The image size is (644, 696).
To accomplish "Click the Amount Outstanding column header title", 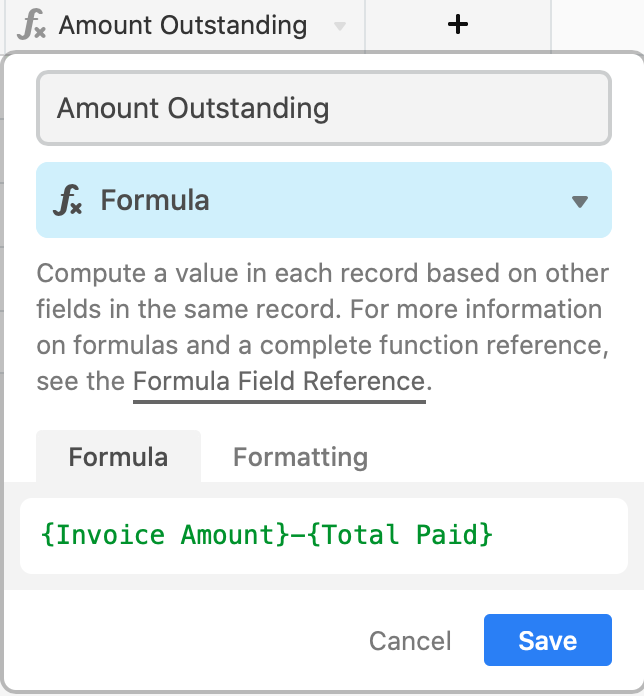I will point(183,25).
